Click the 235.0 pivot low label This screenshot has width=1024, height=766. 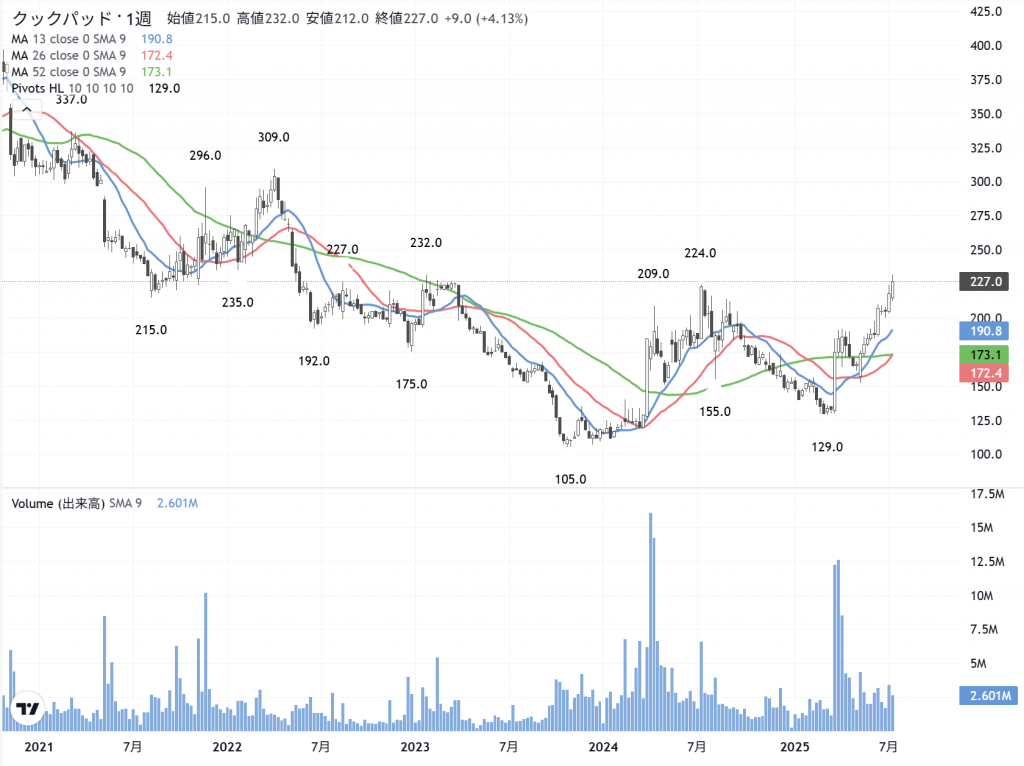point(237,303)
